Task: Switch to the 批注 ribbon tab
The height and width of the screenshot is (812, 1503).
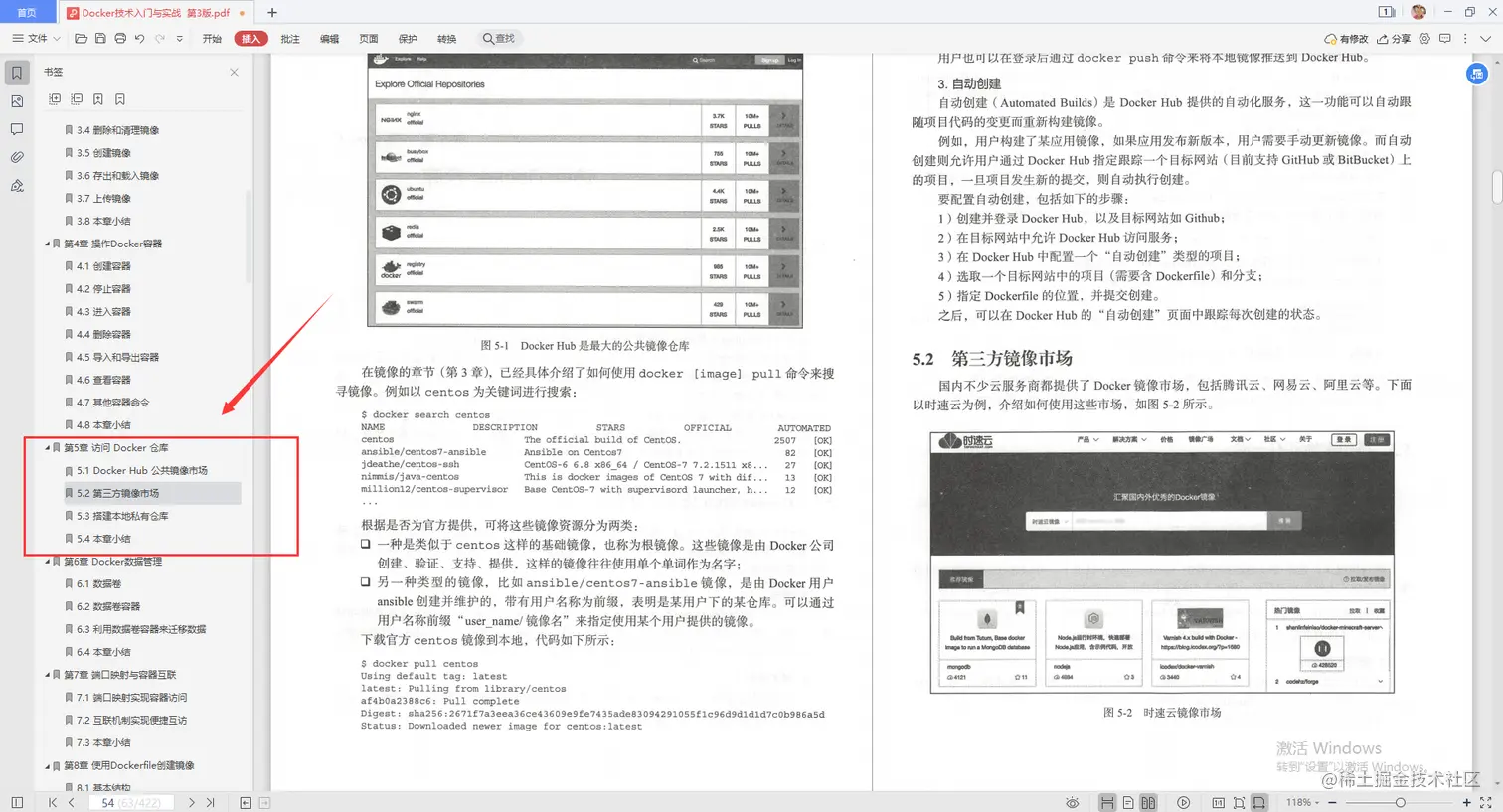Action: pos(289,38)
